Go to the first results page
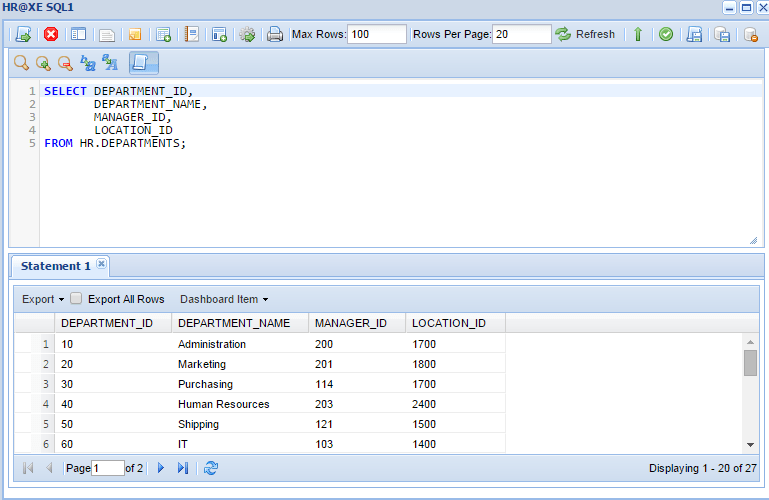Viewport: 769px width, 500px height. pos(28,468)
